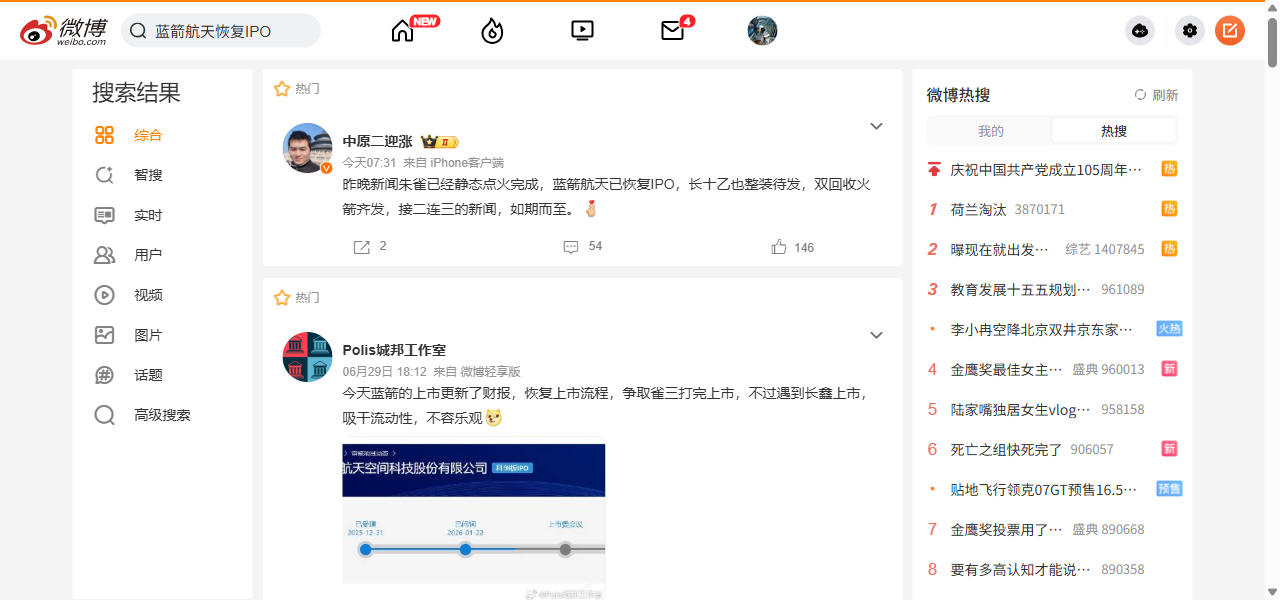Switch to 热搜 tab in hot search

pos(1114,131)
